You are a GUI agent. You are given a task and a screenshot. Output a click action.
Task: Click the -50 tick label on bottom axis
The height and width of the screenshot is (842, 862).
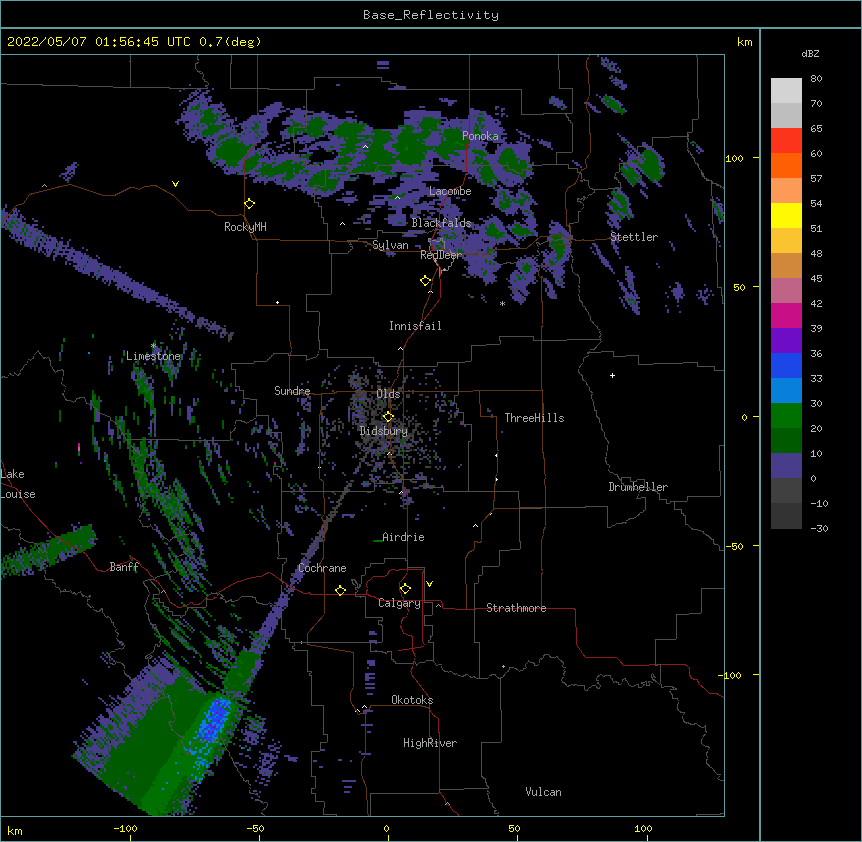[255, 828]
